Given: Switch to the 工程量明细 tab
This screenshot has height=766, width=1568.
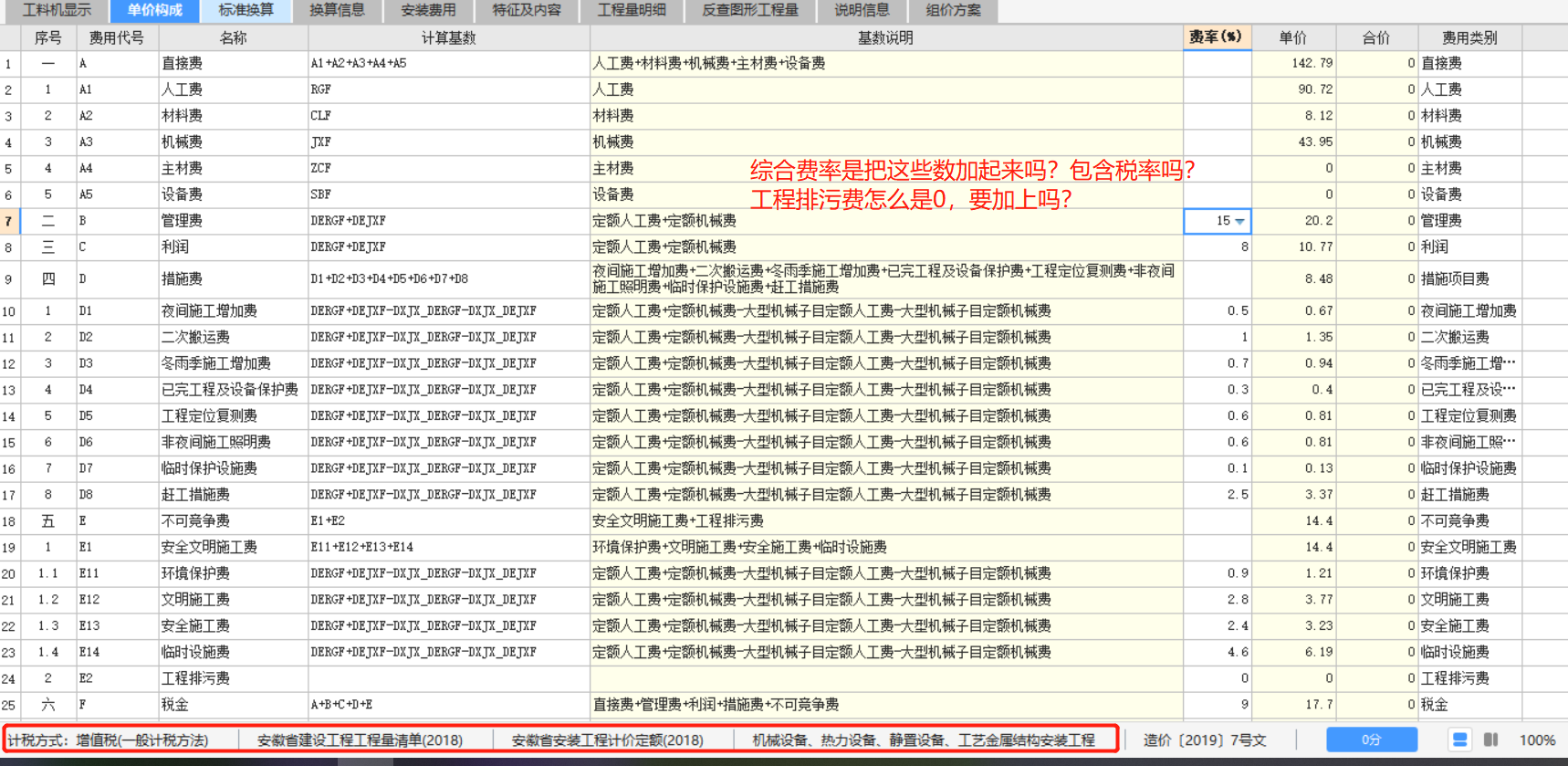Looking at the screenshot, I should (x=632, y=10).
